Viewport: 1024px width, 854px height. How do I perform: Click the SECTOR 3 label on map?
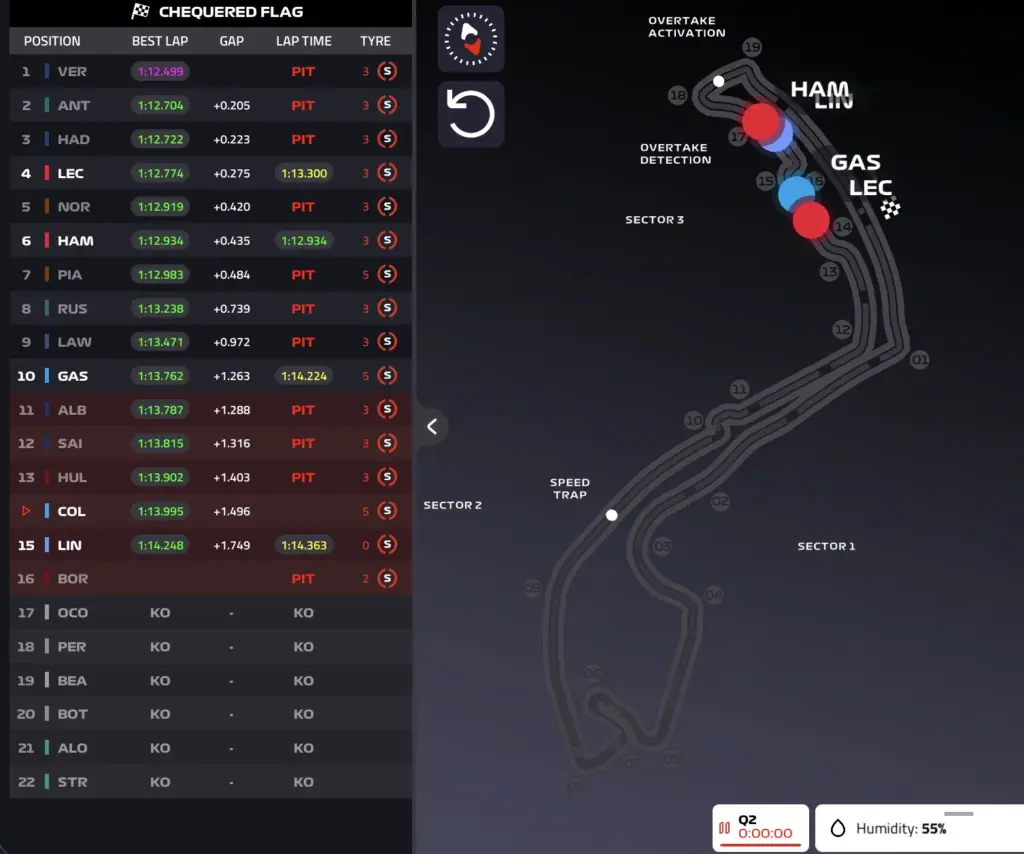(654, 219)
